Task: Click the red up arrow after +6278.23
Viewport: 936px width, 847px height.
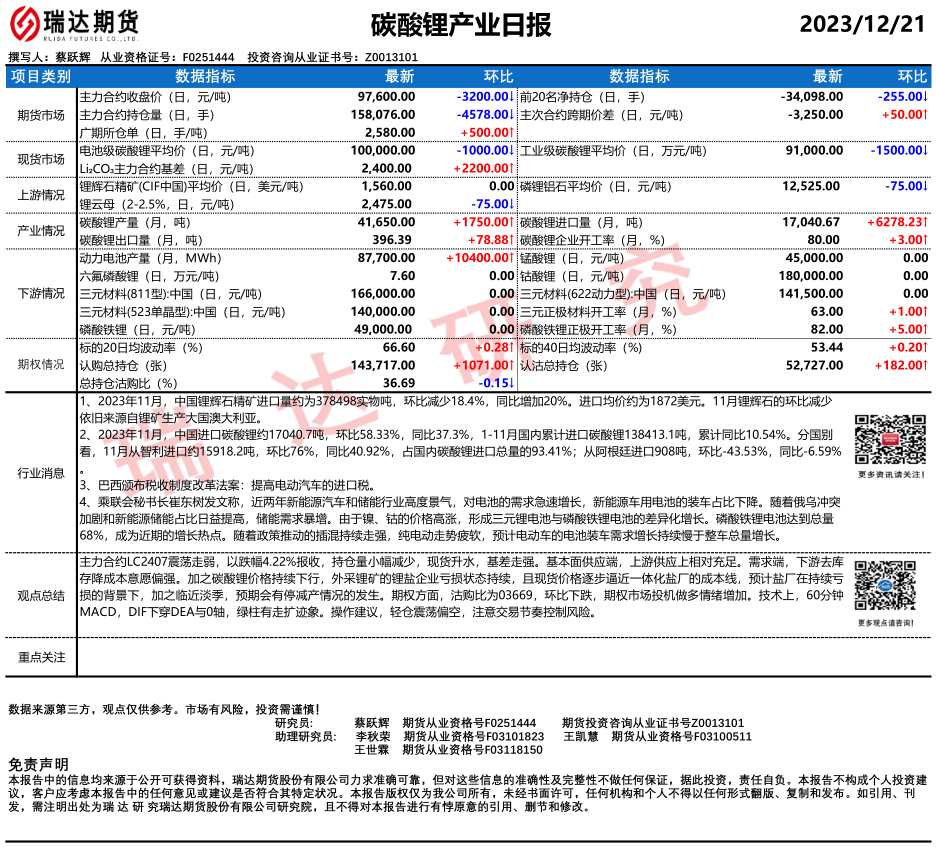Action: (926, 221)
